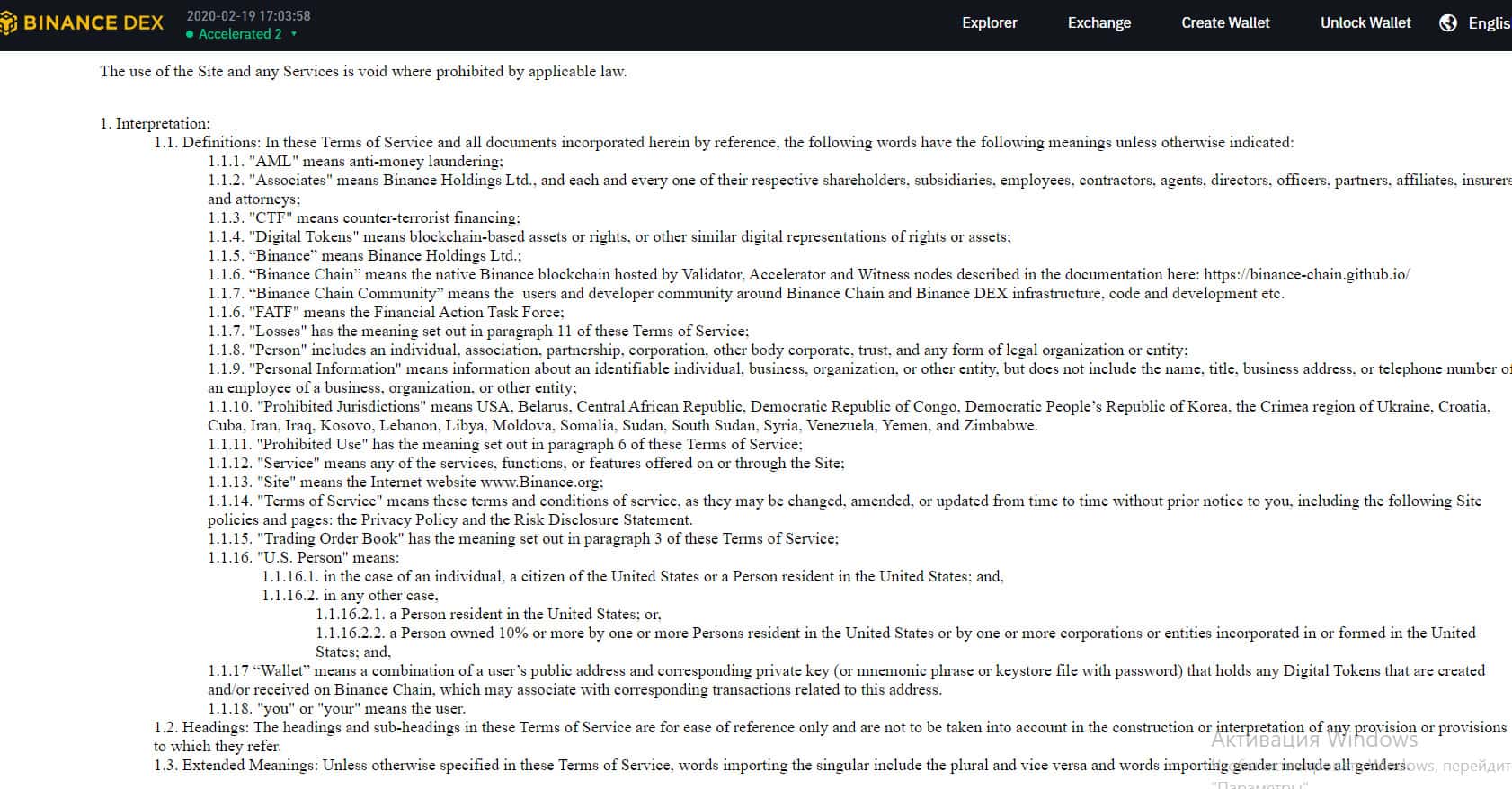Click the "U.S. Person" means line
The height and width of the screenshot is (789, 1512).
(x=303, y=558)
